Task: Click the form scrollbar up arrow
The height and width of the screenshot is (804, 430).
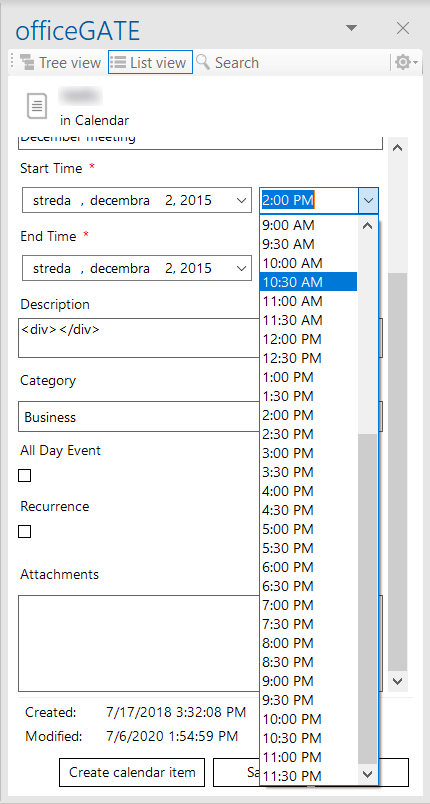Action: coord(398,148)
